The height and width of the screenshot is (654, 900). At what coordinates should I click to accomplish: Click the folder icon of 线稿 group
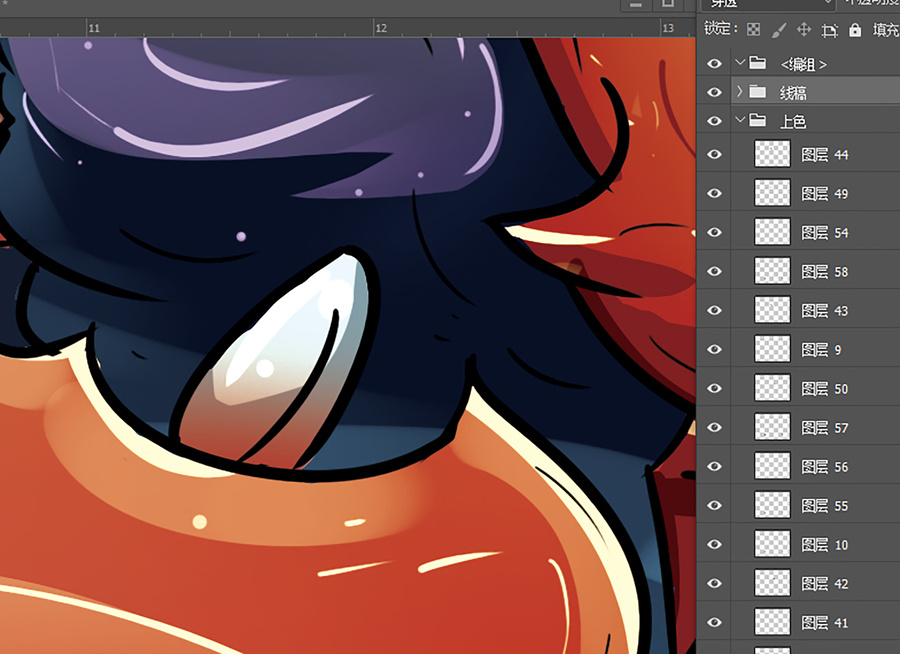pos(758,91)
